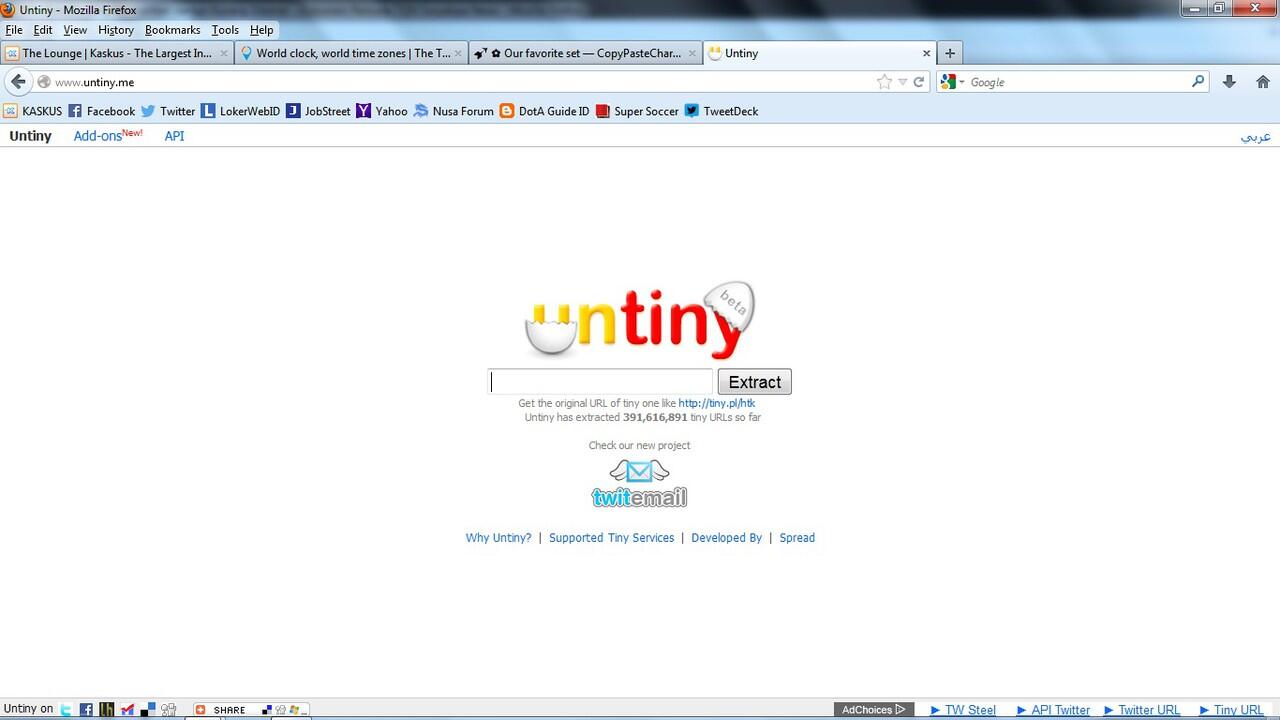Open the Bookmarks menu

point(173,30)
